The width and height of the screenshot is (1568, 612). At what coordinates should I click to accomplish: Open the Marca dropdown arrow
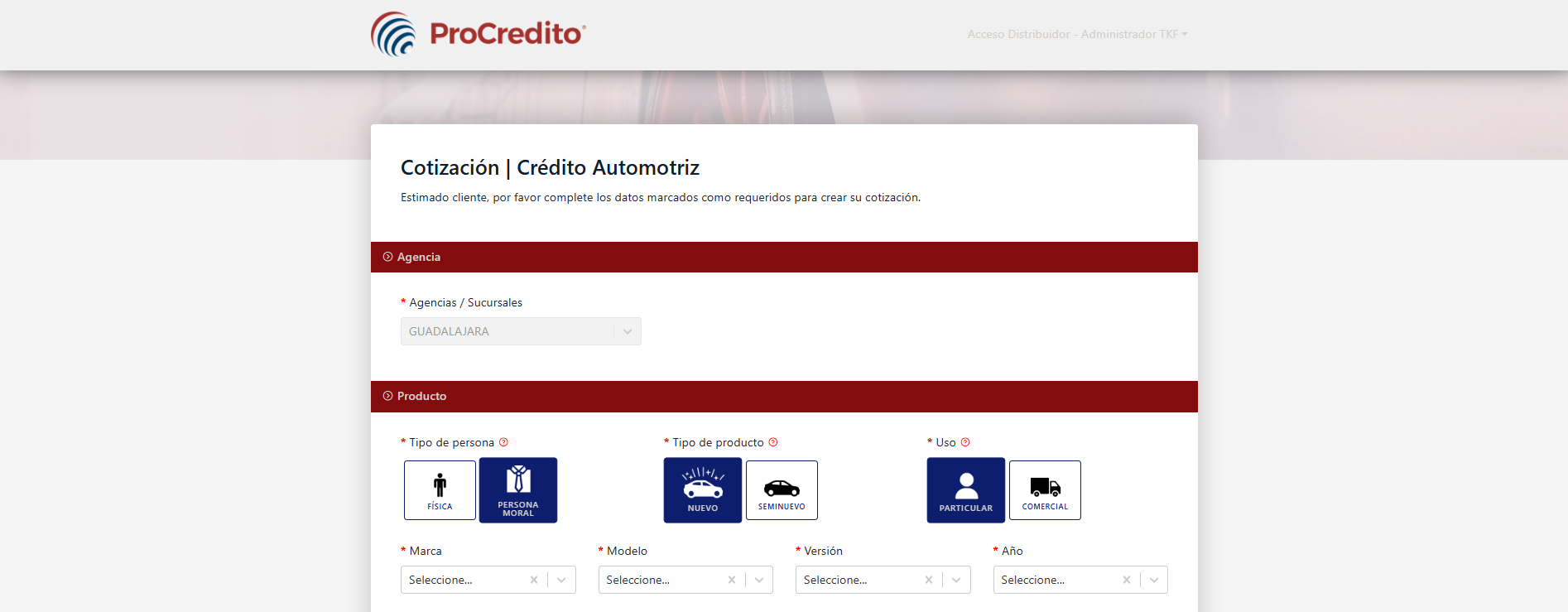(561, 580)
